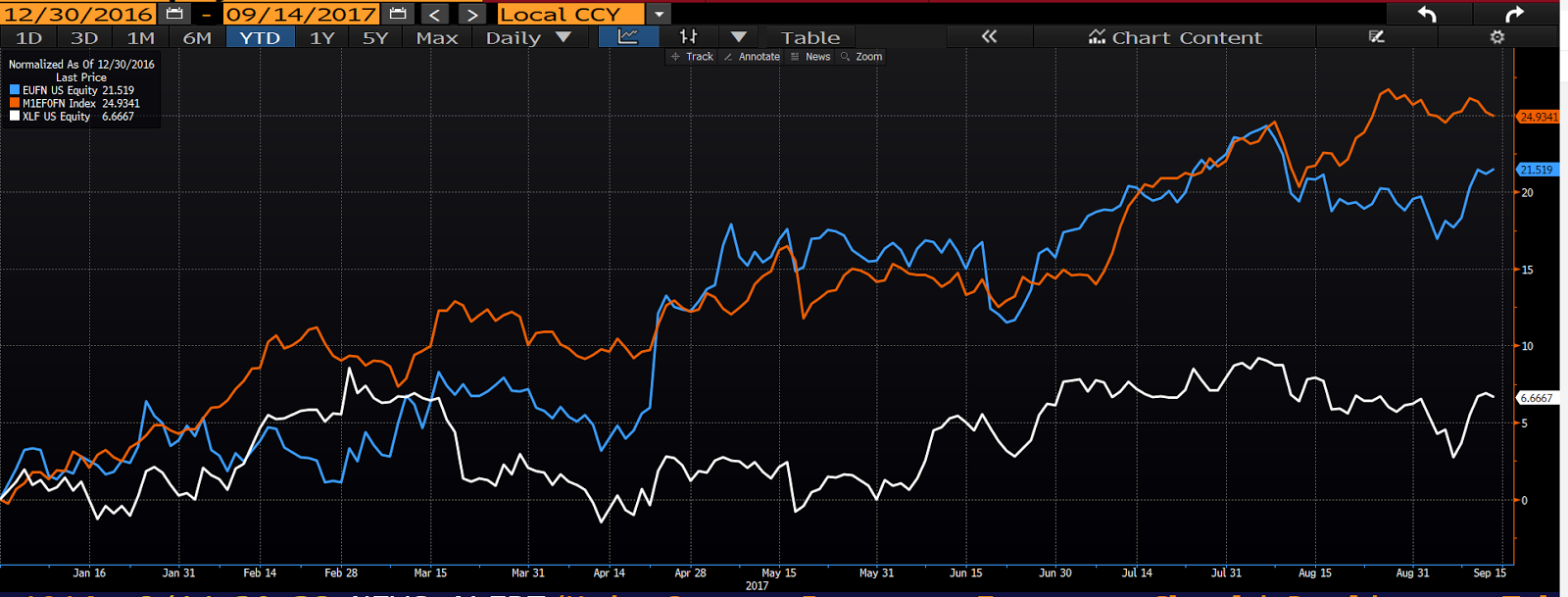Open the end date calendar picker
Image resolution: width=1568 pixels, height=597 pixels.
click(x=398, y=14)
